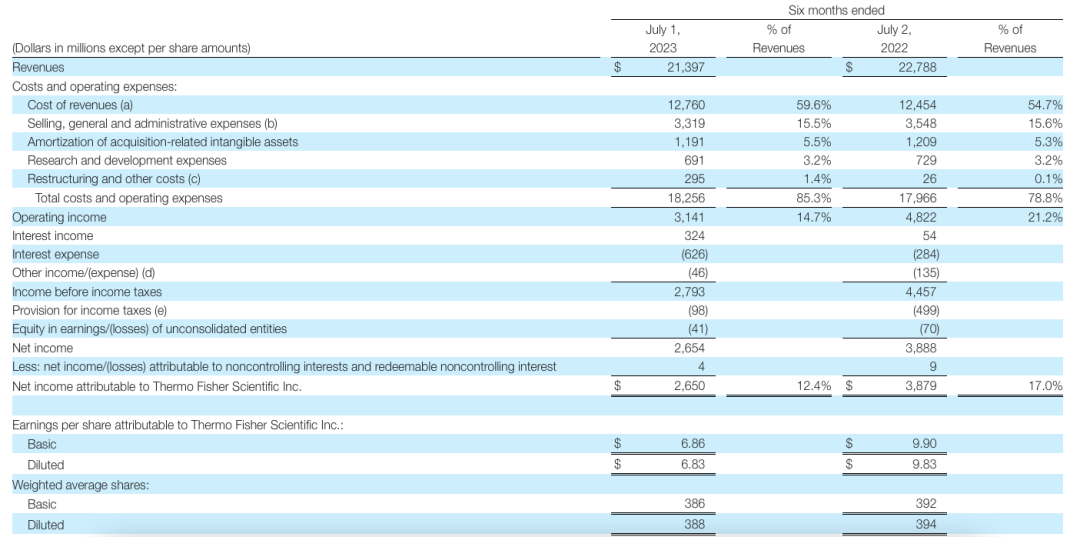
Task: Click the 2023 diluted EPS value 6.83
Action: coord(694,465)
